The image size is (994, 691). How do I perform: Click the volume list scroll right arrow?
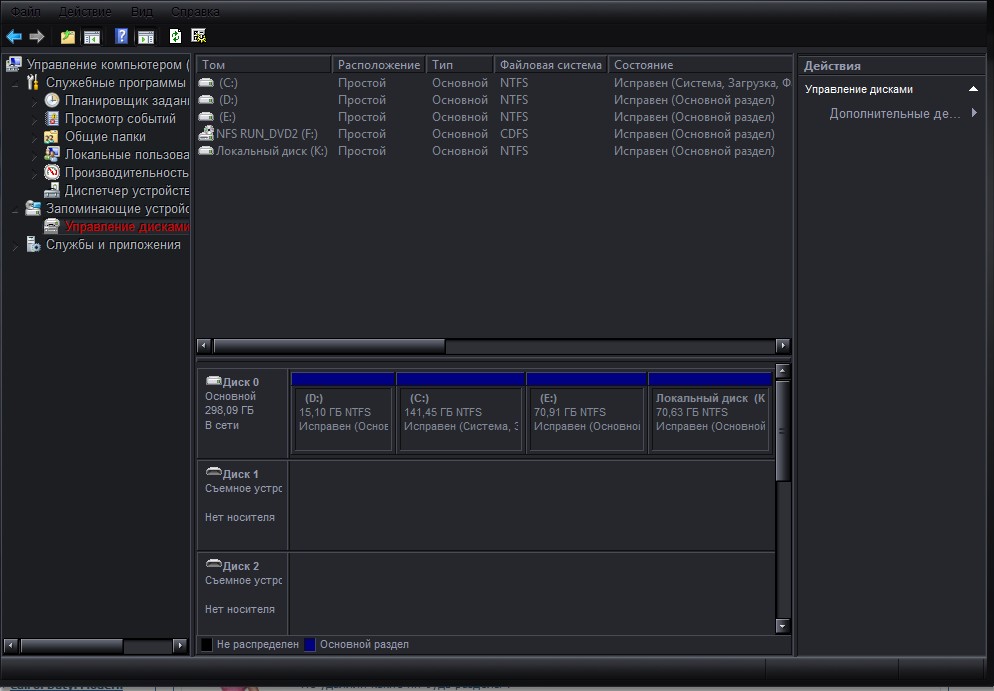tap(783, 346)
